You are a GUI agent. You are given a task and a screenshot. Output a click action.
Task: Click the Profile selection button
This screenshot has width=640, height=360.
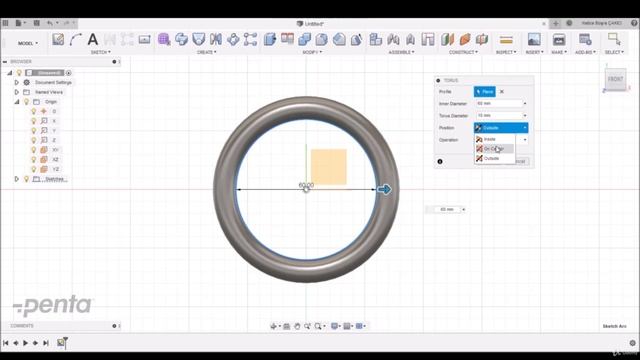click(484, 92)
